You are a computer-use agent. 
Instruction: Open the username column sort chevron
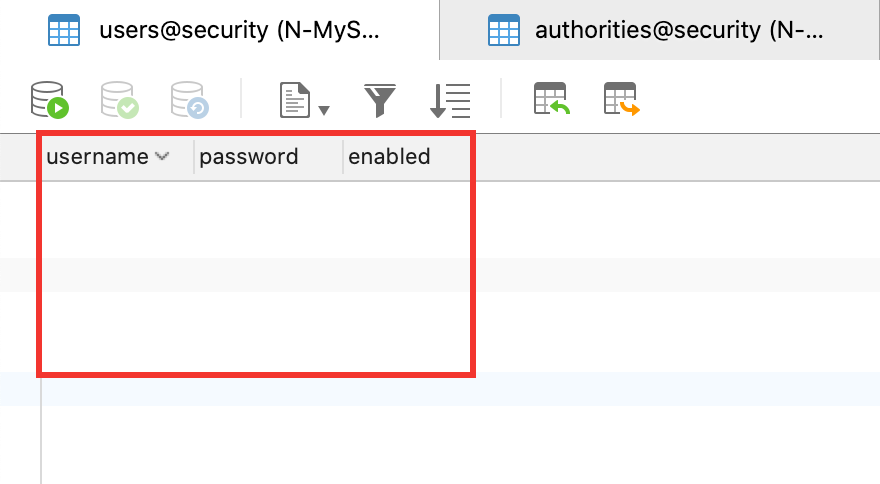(162, 156)
